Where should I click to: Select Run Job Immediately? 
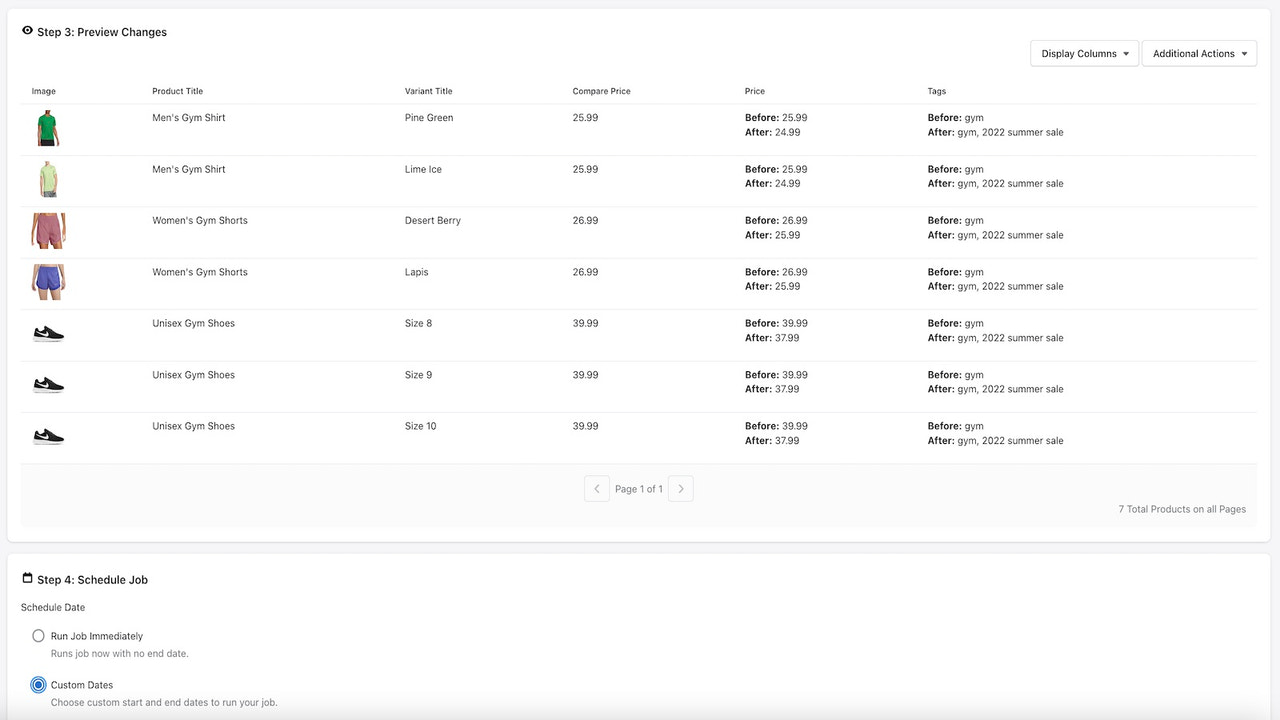point(38,635)
